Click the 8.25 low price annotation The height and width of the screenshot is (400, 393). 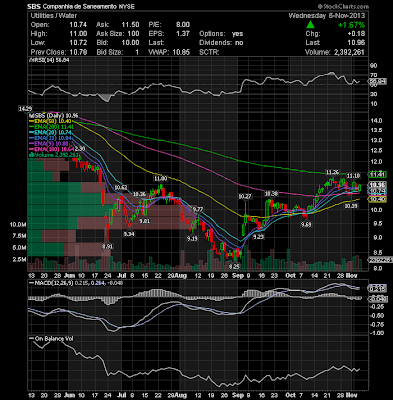click(x=234, y=266)
